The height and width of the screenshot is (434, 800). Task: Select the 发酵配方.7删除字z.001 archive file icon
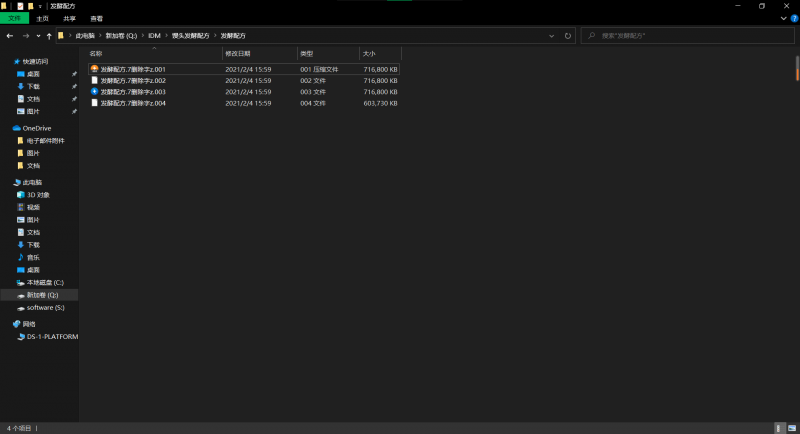coord(94,69)
